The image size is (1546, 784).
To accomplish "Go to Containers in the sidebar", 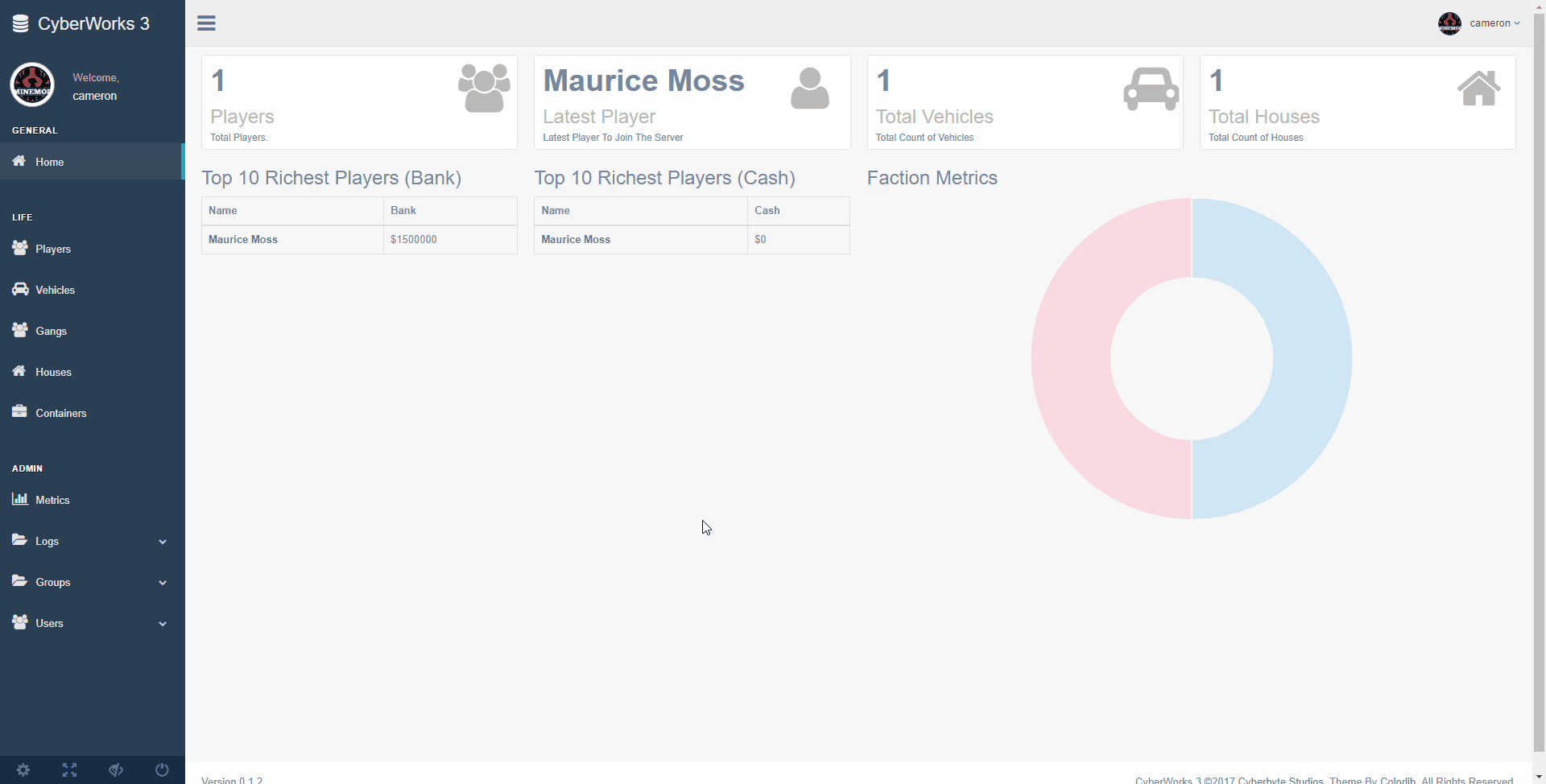I will (60, 413).
